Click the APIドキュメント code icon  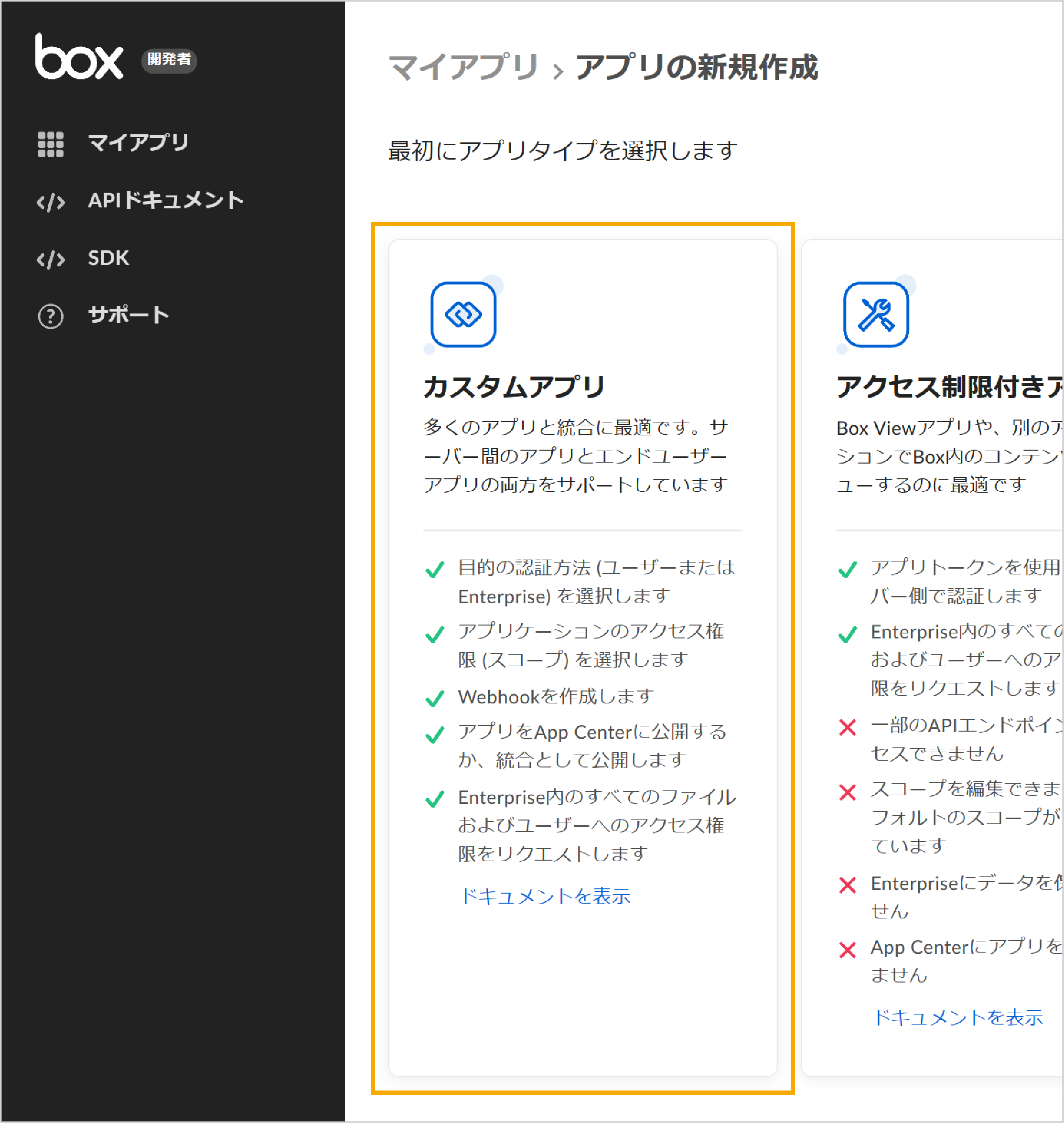point(51,202)
